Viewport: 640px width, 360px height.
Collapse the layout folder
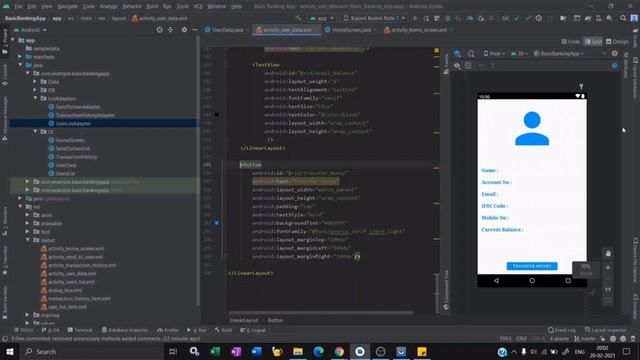pyautogui.click(x=28, y=240)
